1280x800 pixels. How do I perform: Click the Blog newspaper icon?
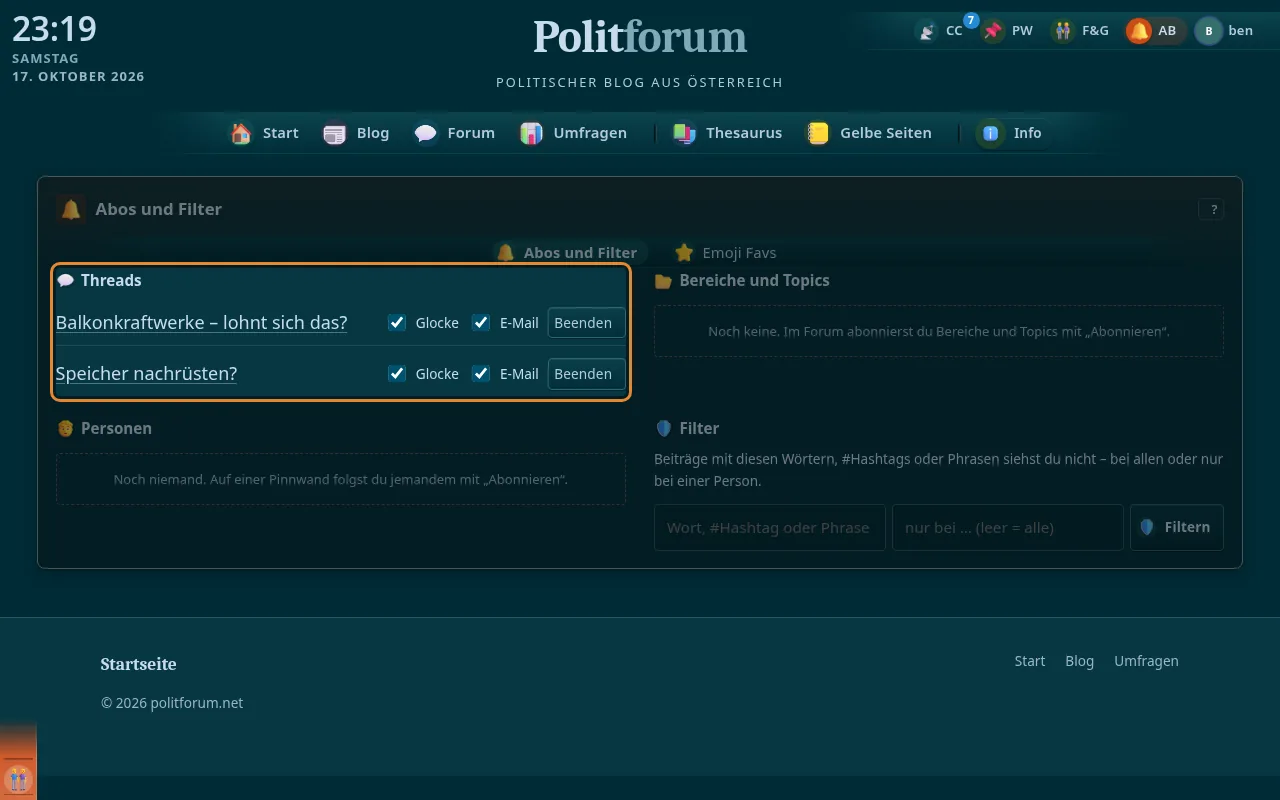coord(335,133)
